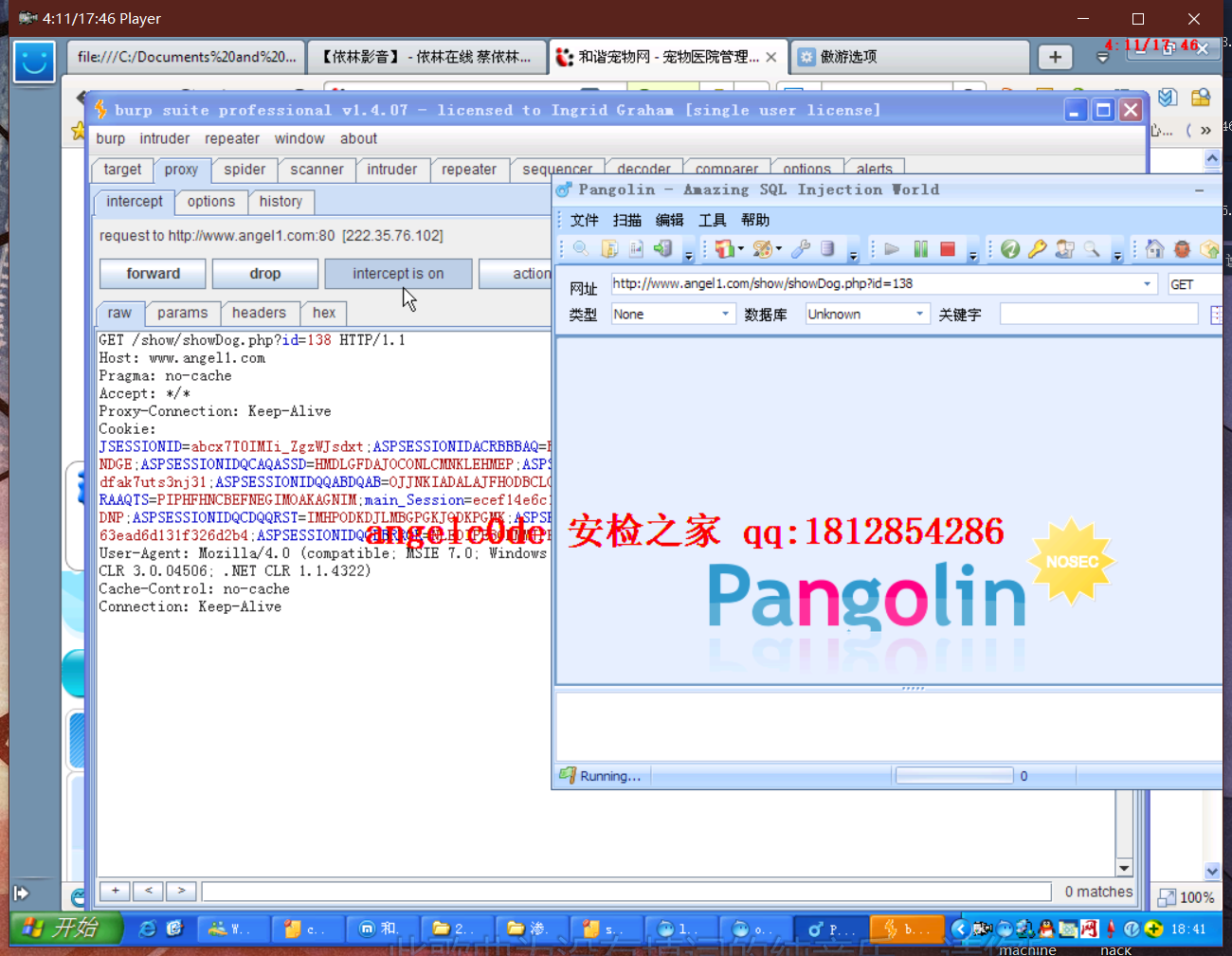Click the save report icon in Pangolin toolbar
The height and width of the screenshot is (956, 1232).
(x=636, y=249)
